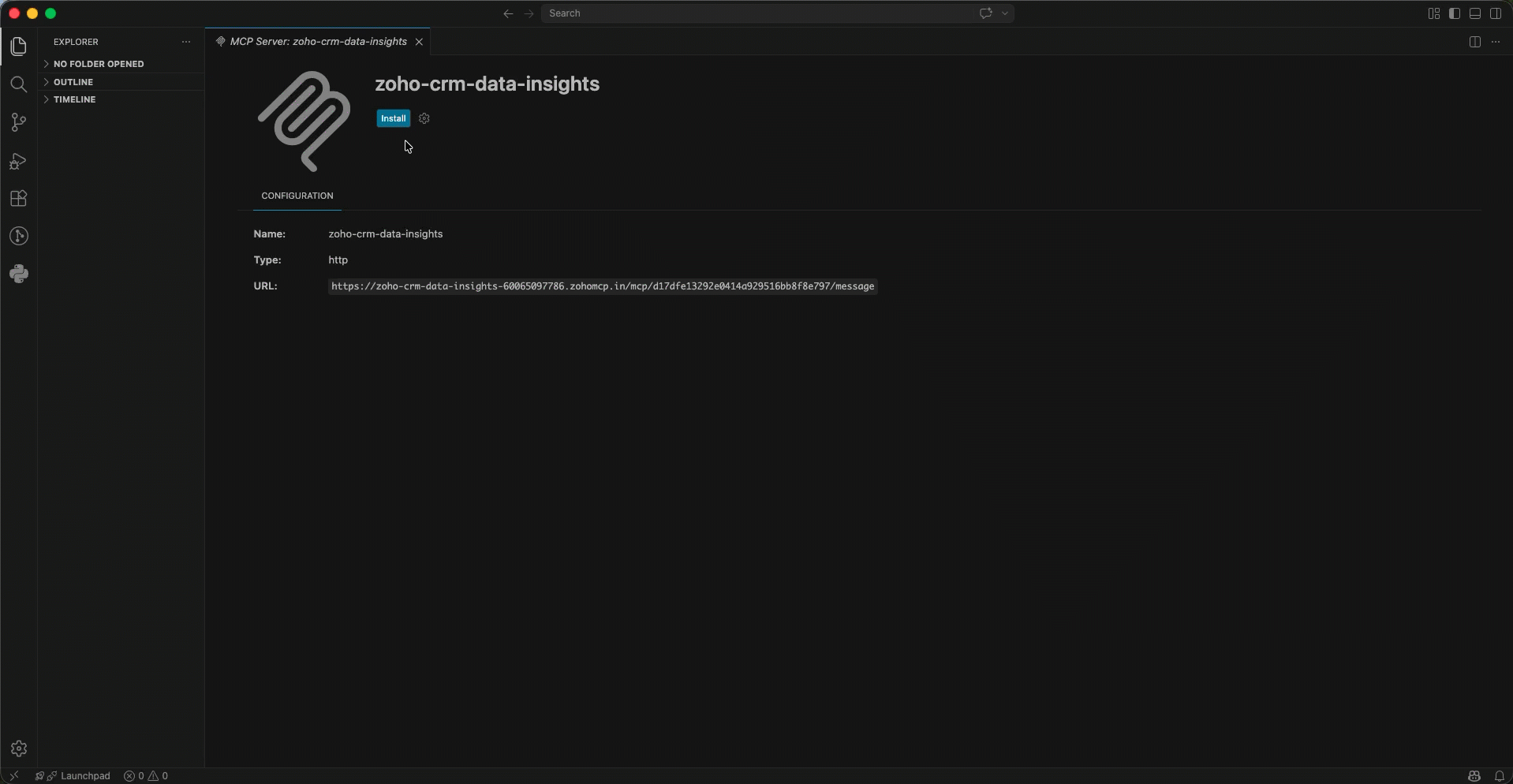
Task: Toggle the primary side bar
Action: (1455, 13)
